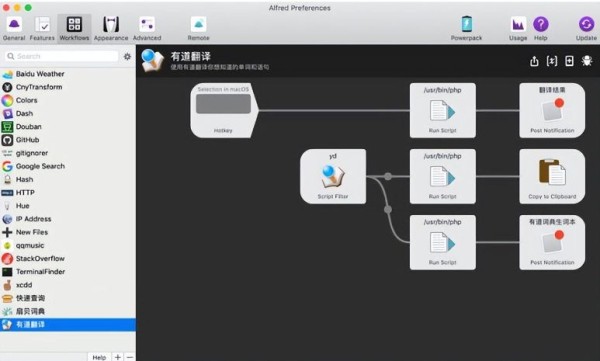Switch to the Appearance tab
Viewport: 600px width, 361px height.
pyautogui.click(x=111, y=29)
